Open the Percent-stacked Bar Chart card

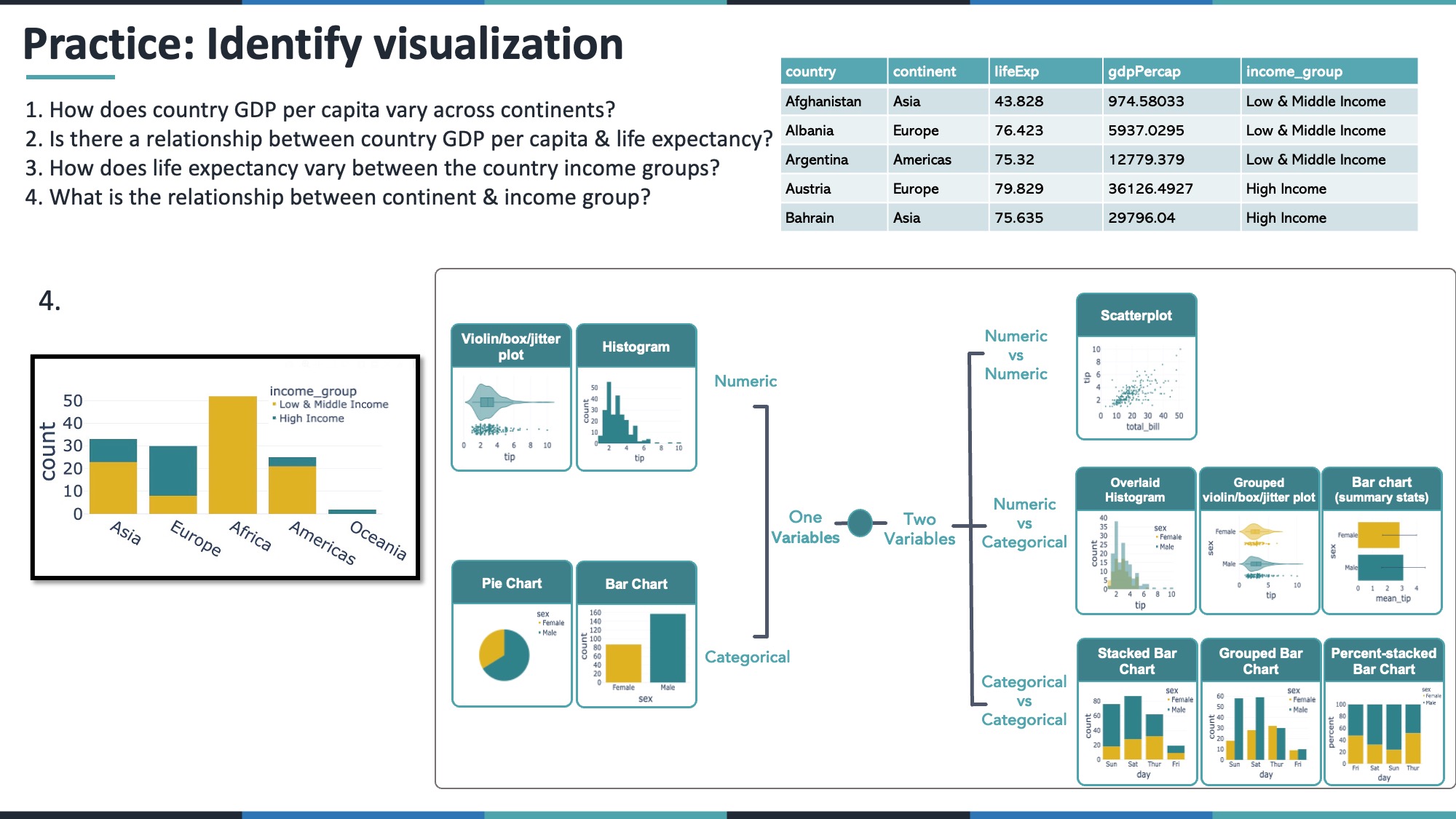pyautogui.click(x=1384, y=712)
